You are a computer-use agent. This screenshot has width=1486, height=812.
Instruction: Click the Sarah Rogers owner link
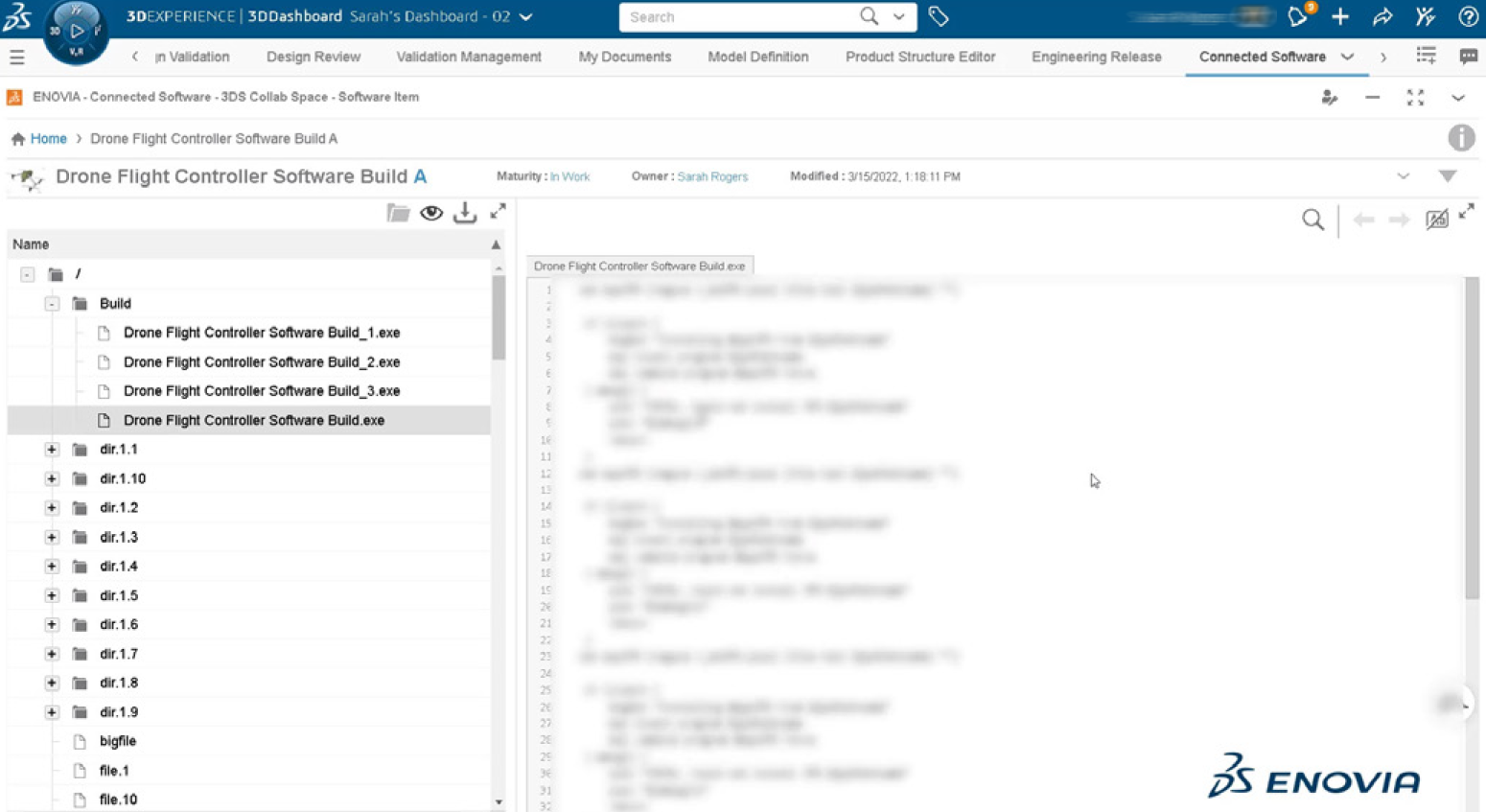712,177
